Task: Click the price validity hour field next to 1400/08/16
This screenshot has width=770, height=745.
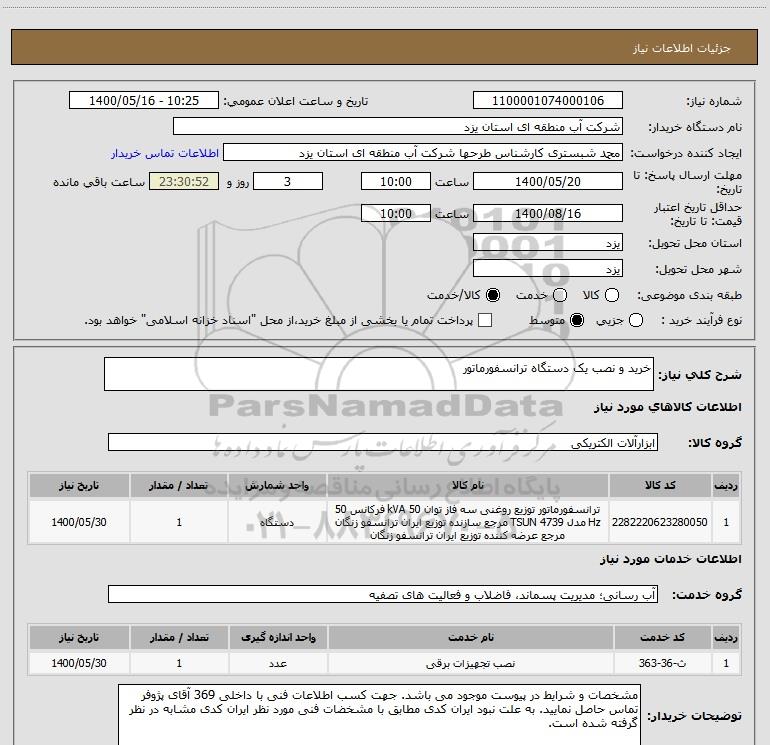Action: pos(396,214)
